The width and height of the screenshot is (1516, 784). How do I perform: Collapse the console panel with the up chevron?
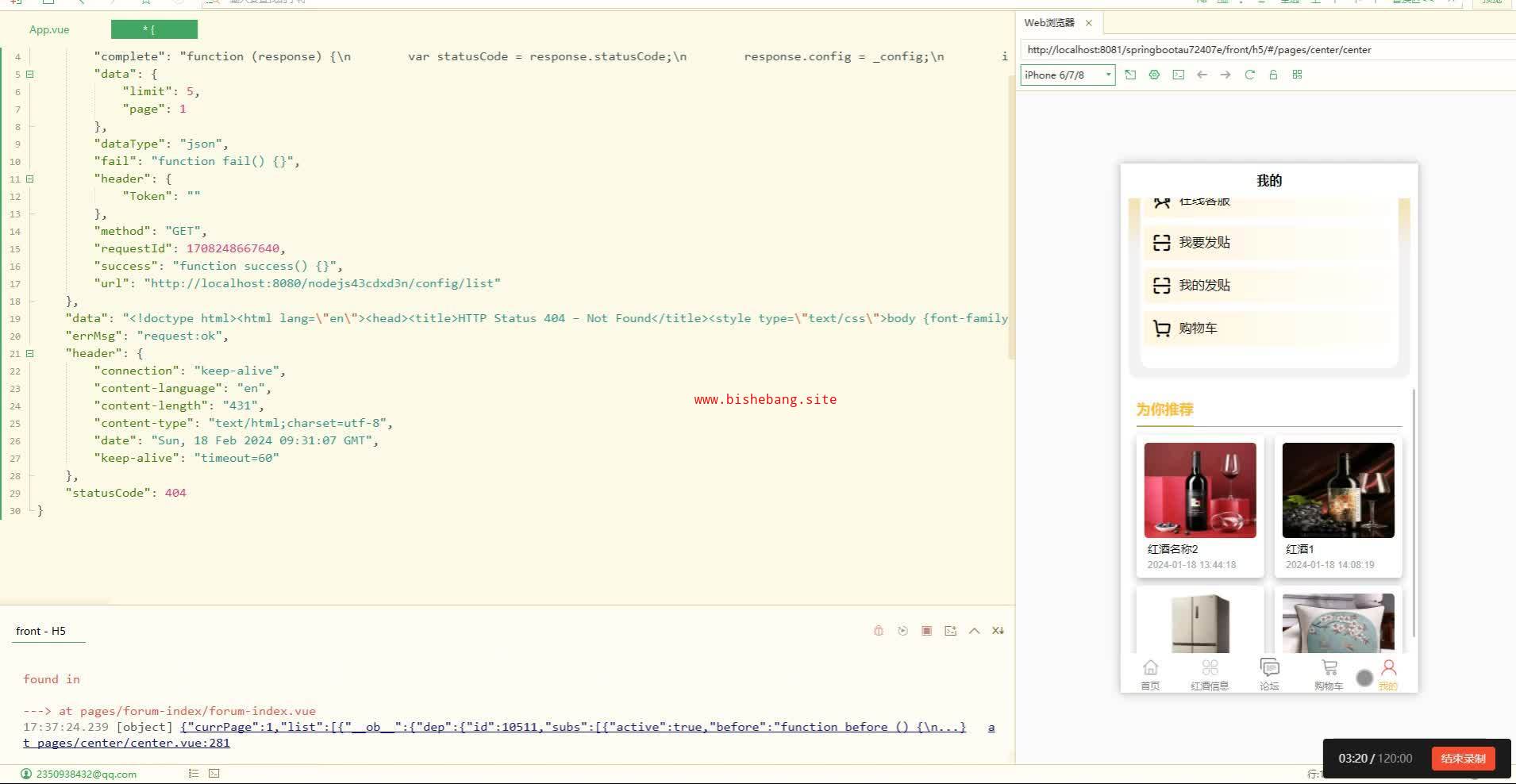coord(974,631)
